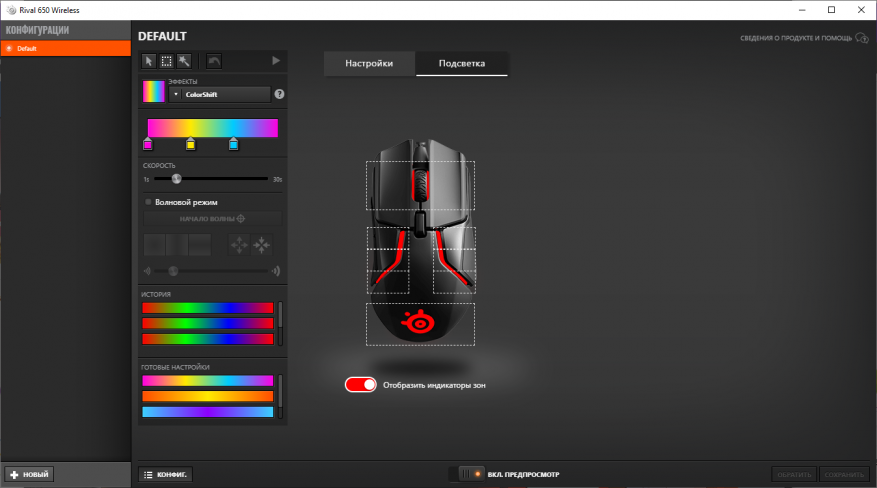Pick the second history rainbow gradient
The image size is (877, 488).
208,323
